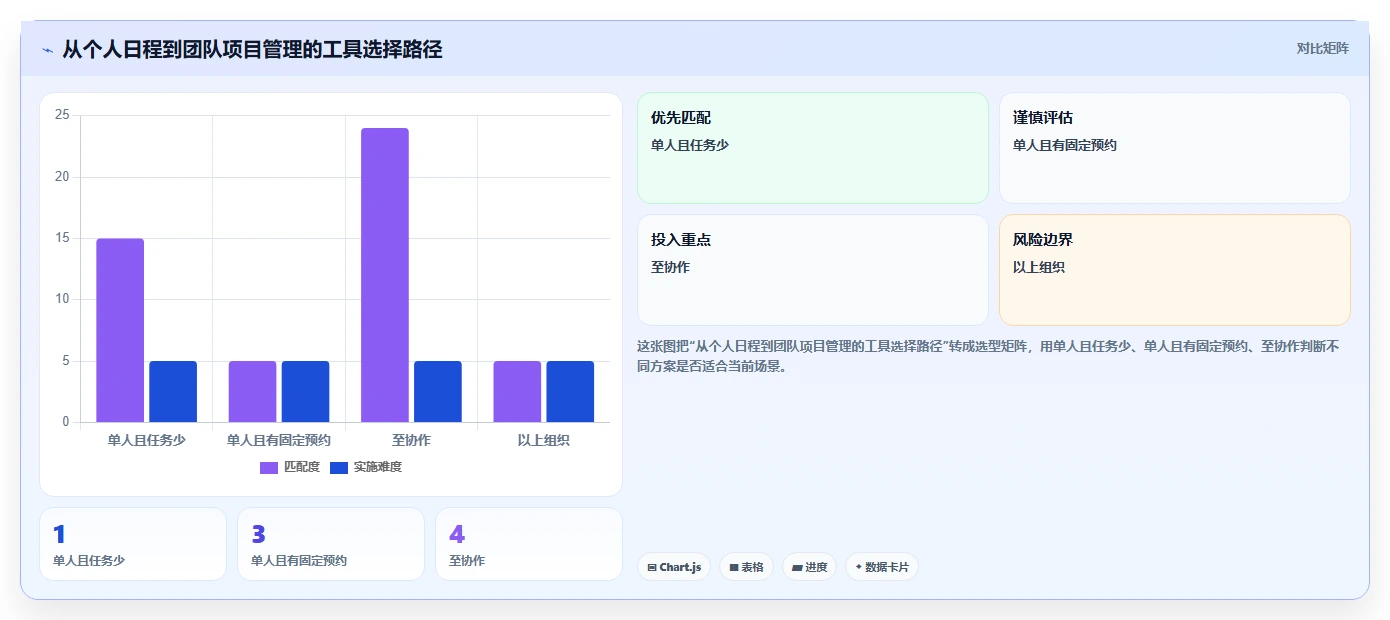Click the y-axis value 20
1390x620 pixels.
click(x=62, y=177)
